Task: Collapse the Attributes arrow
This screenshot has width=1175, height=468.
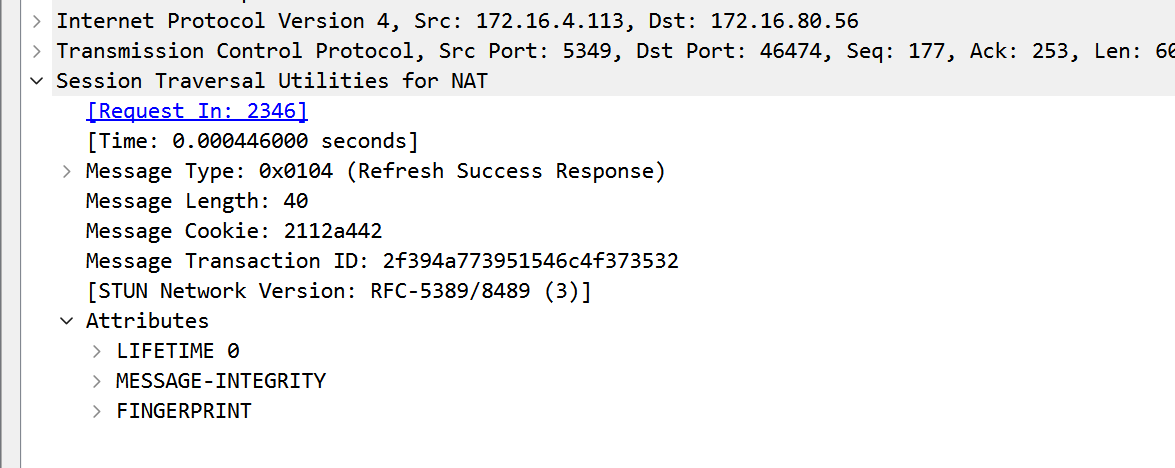Action: tap(67, 321)
